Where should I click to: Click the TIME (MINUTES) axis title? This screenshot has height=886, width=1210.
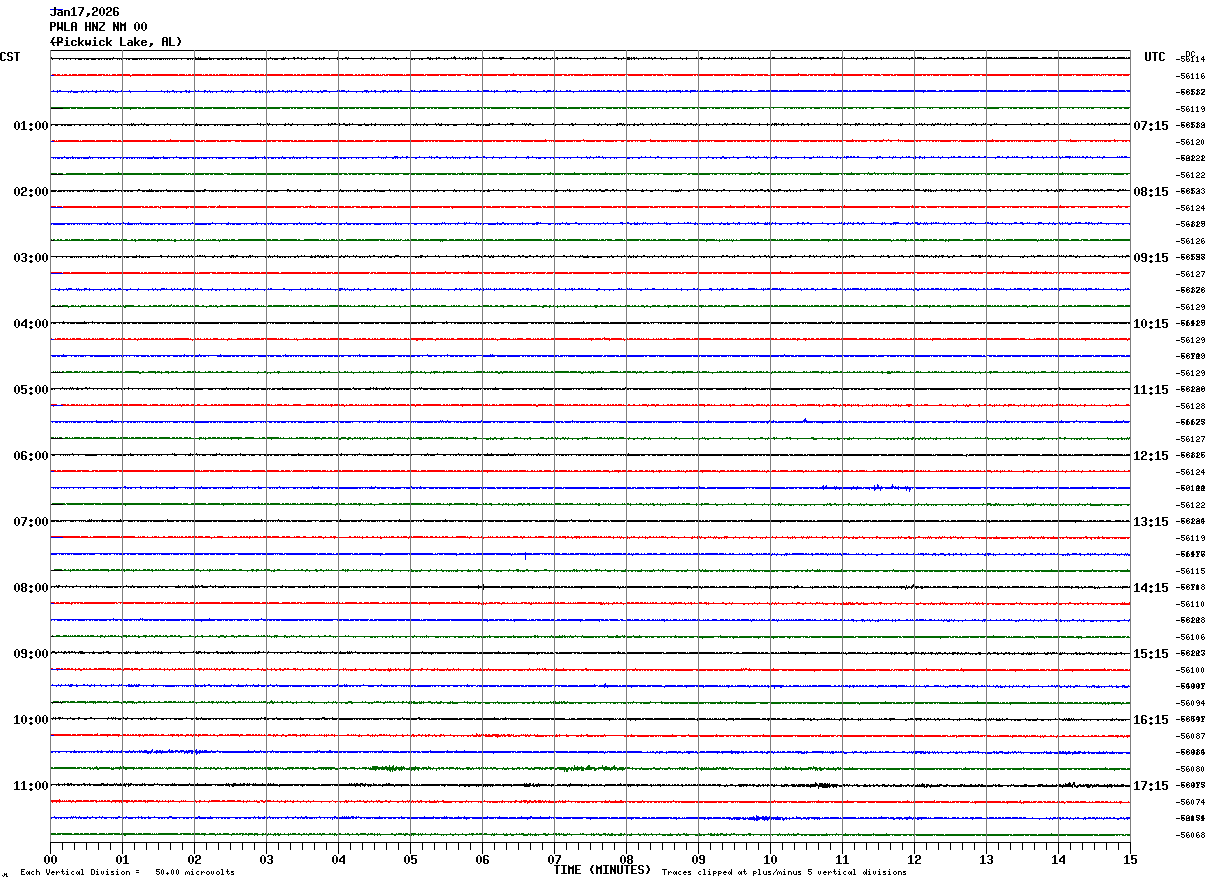point(602,870)
